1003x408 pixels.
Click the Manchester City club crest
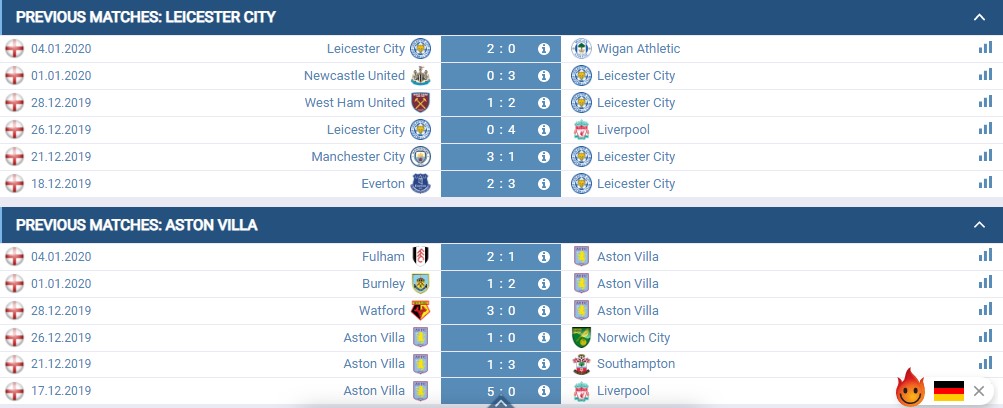click(x=420, y=157)
